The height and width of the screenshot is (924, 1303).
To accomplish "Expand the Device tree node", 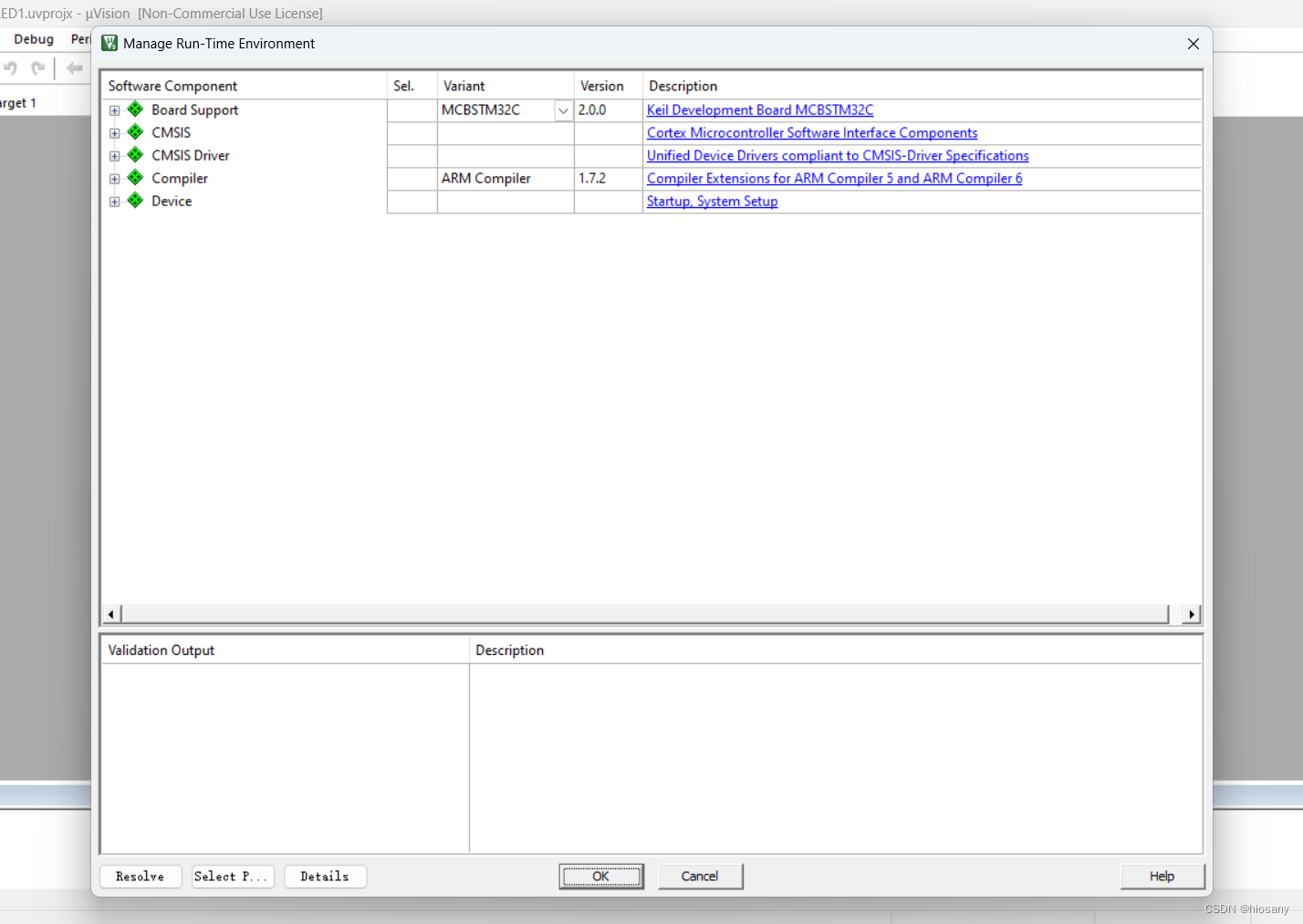I will (115, 202).
